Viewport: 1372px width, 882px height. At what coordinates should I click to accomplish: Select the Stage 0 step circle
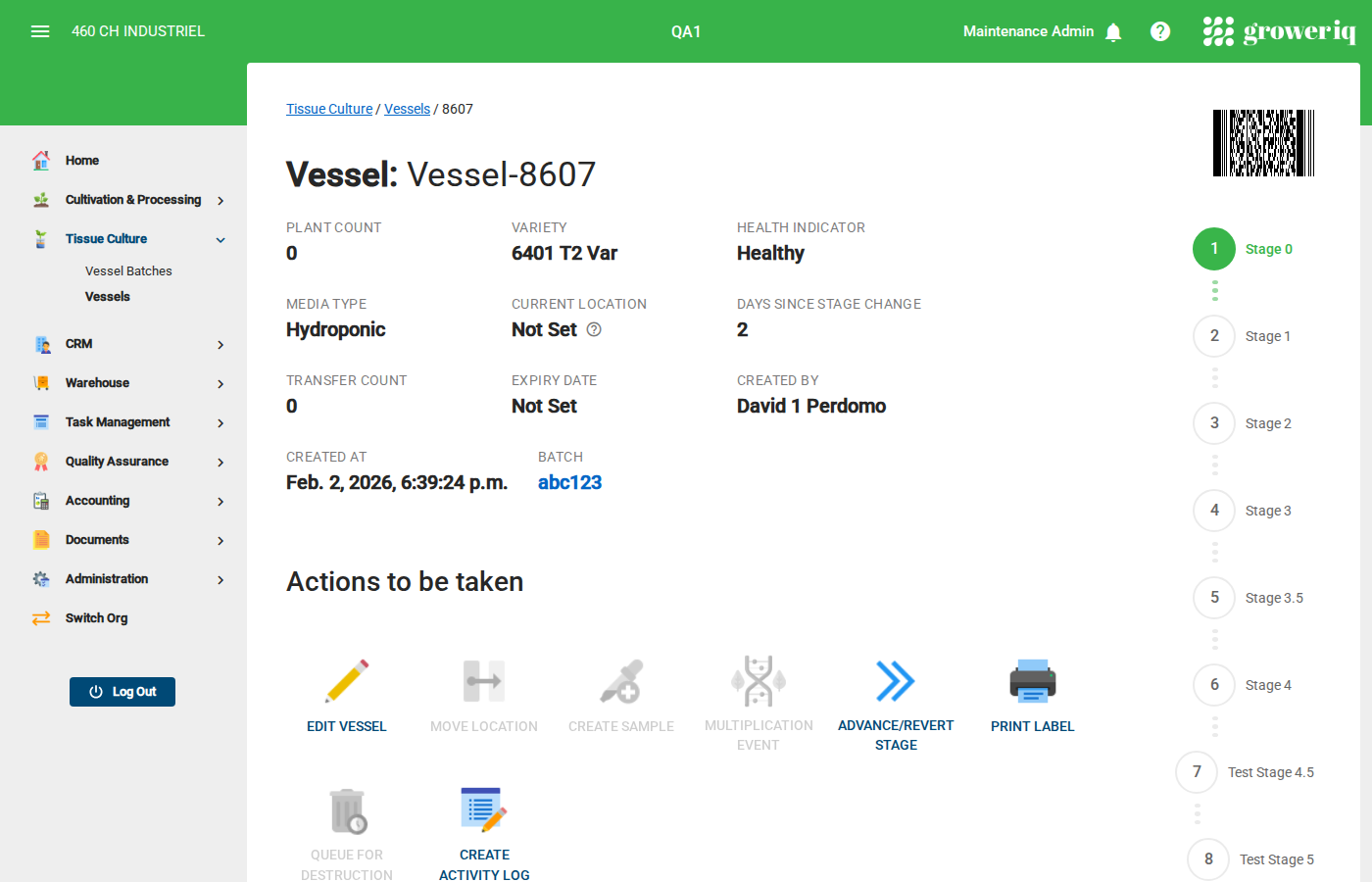click(1214, 249)
